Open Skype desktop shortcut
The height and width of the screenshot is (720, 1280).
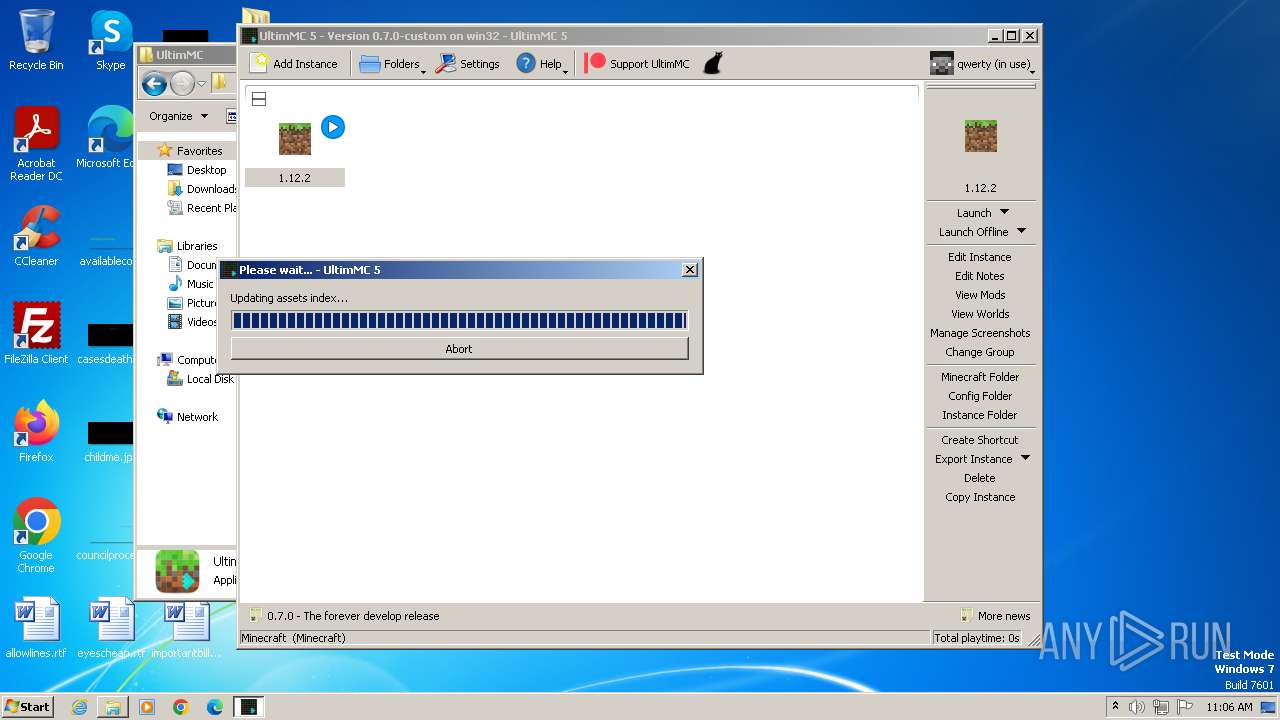coord(110,40)
